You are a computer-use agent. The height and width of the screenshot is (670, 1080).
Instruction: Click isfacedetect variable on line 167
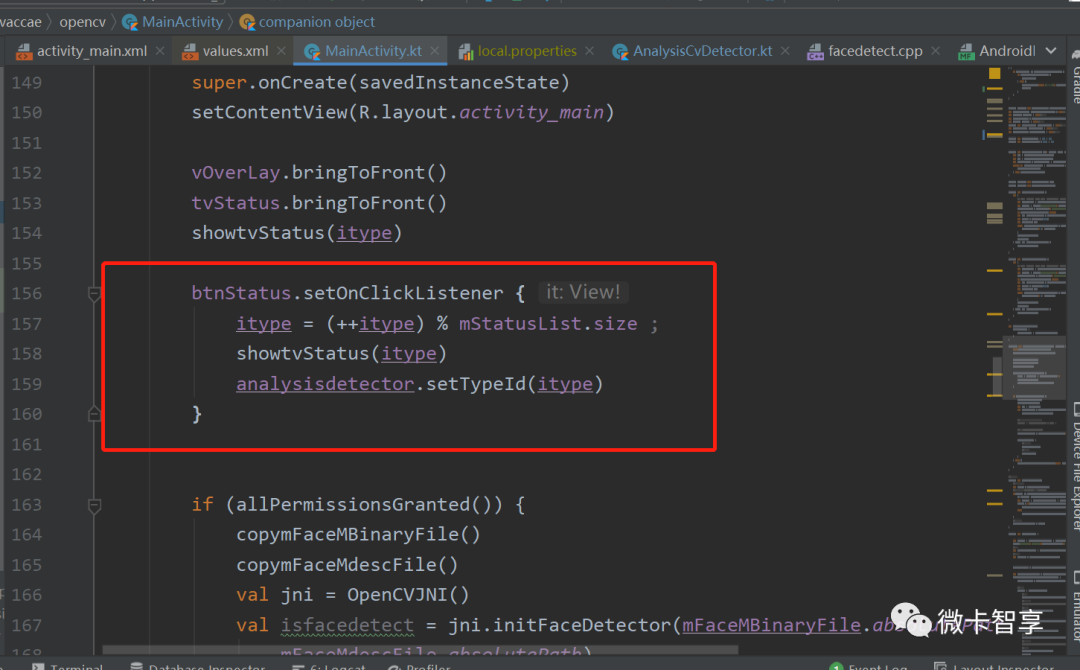point(347,625)
